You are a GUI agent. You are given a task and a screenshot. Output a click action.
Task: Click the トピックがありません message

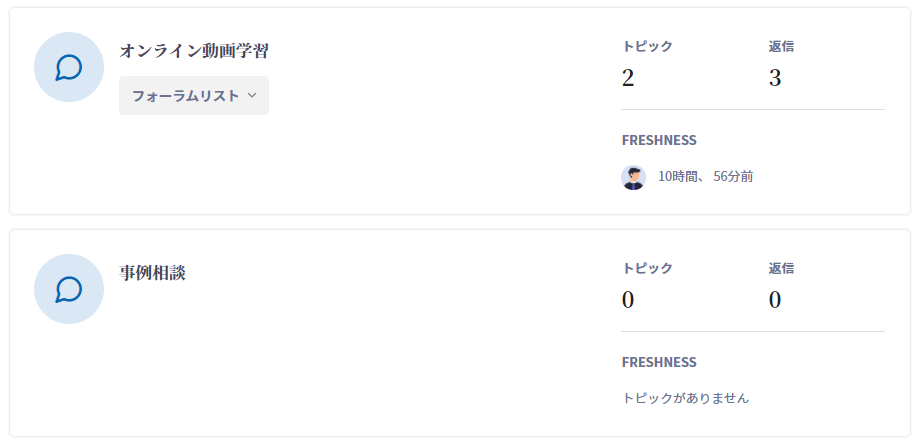[x=685, y=398]
